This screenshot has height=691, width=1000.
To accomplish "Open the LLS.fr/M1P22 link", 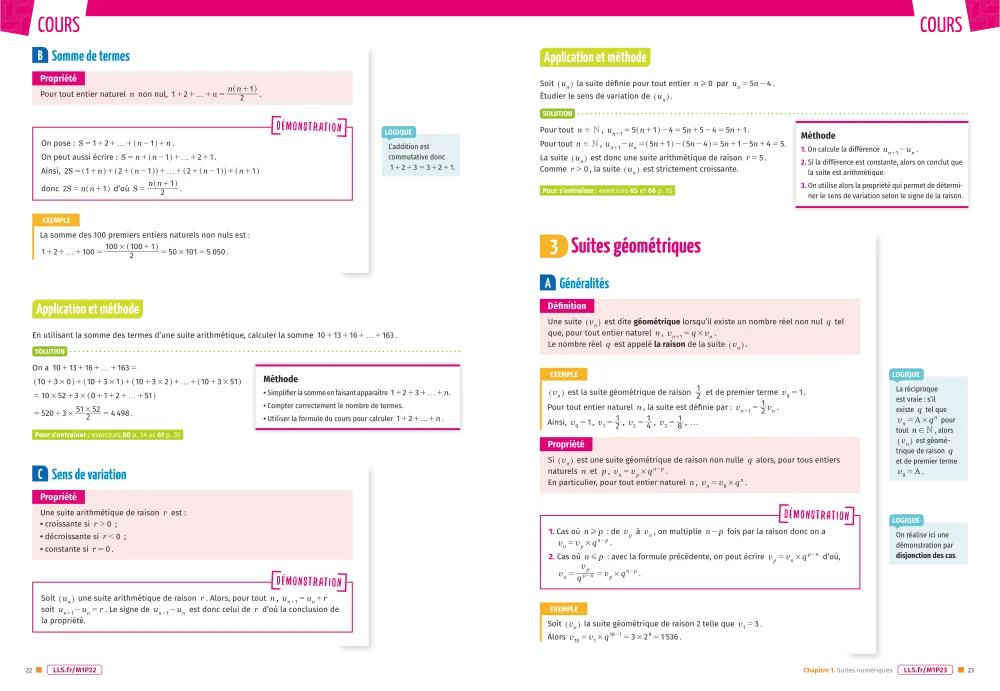I will [x=78, y=670].
